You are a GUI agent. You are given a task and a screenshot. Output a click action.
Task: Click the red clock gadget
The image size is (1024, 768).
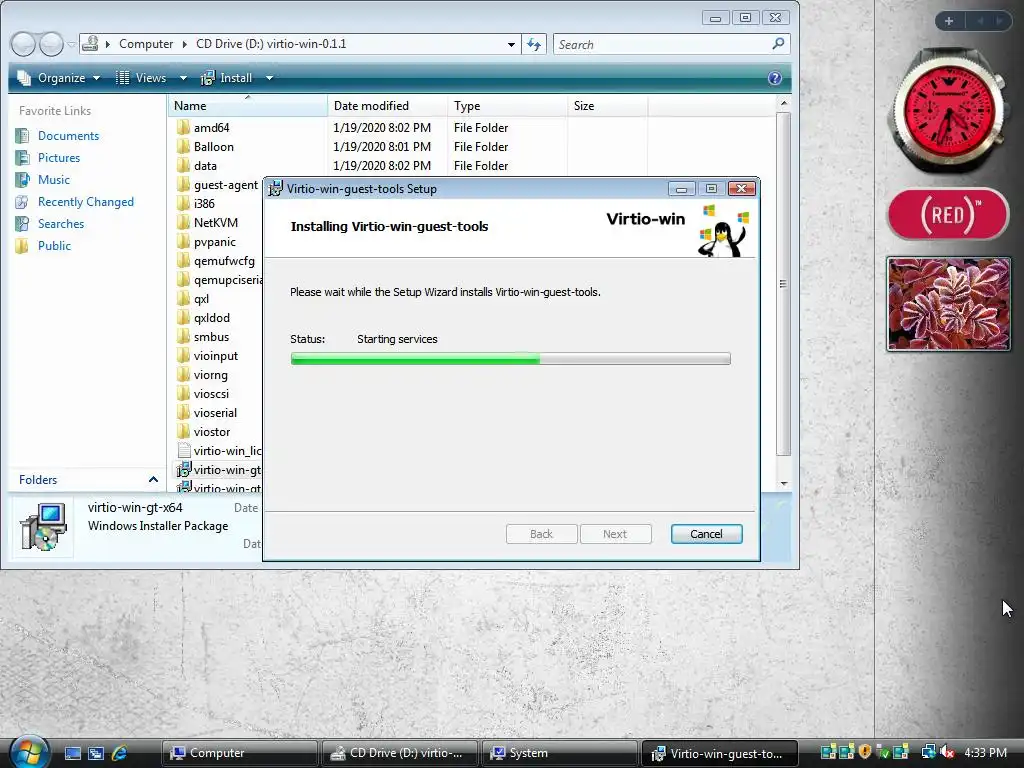point(948,111)
